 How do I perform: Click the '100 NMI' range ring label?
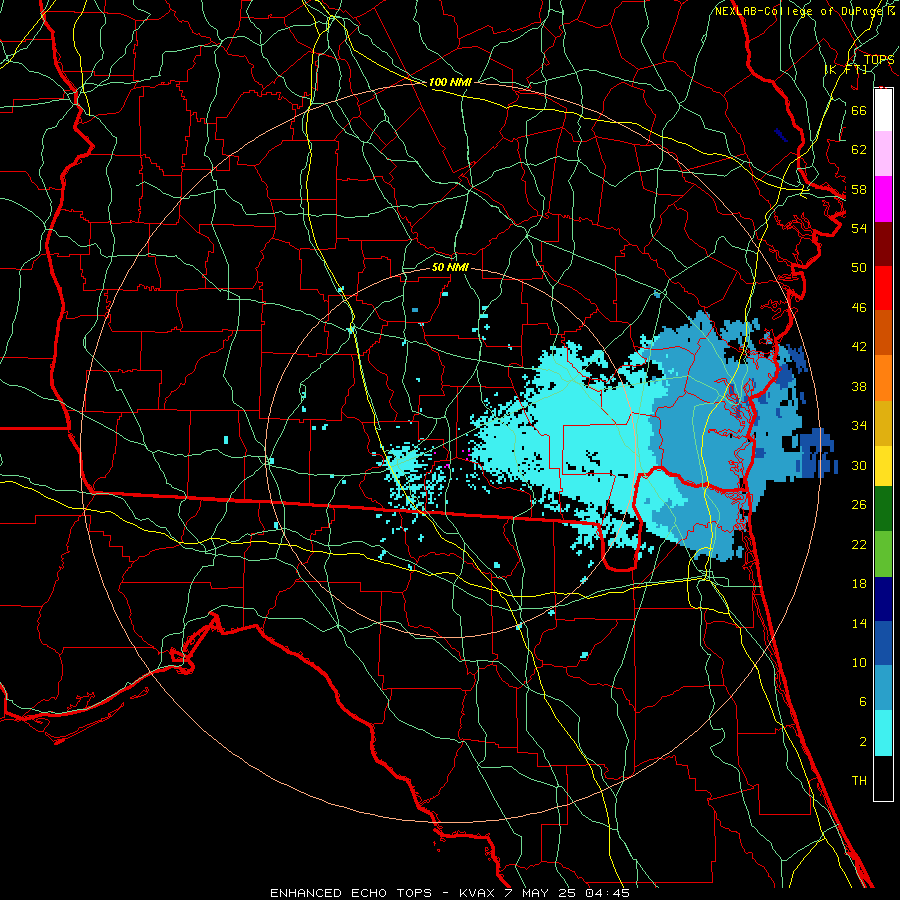point(450,82)
